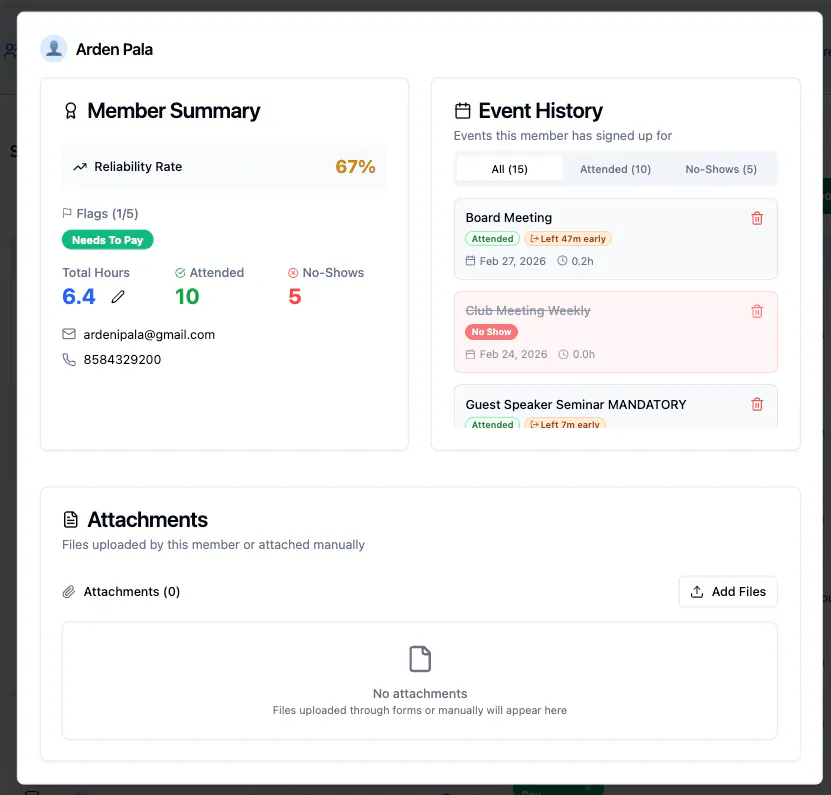Click the Left 7m early badge

click(565, 424)
